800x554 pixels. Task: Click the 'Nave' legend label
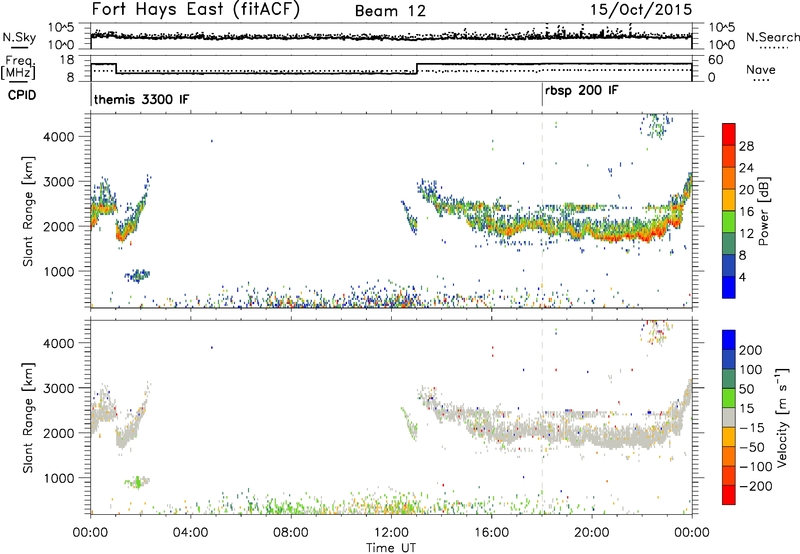[x=761, y=70]
